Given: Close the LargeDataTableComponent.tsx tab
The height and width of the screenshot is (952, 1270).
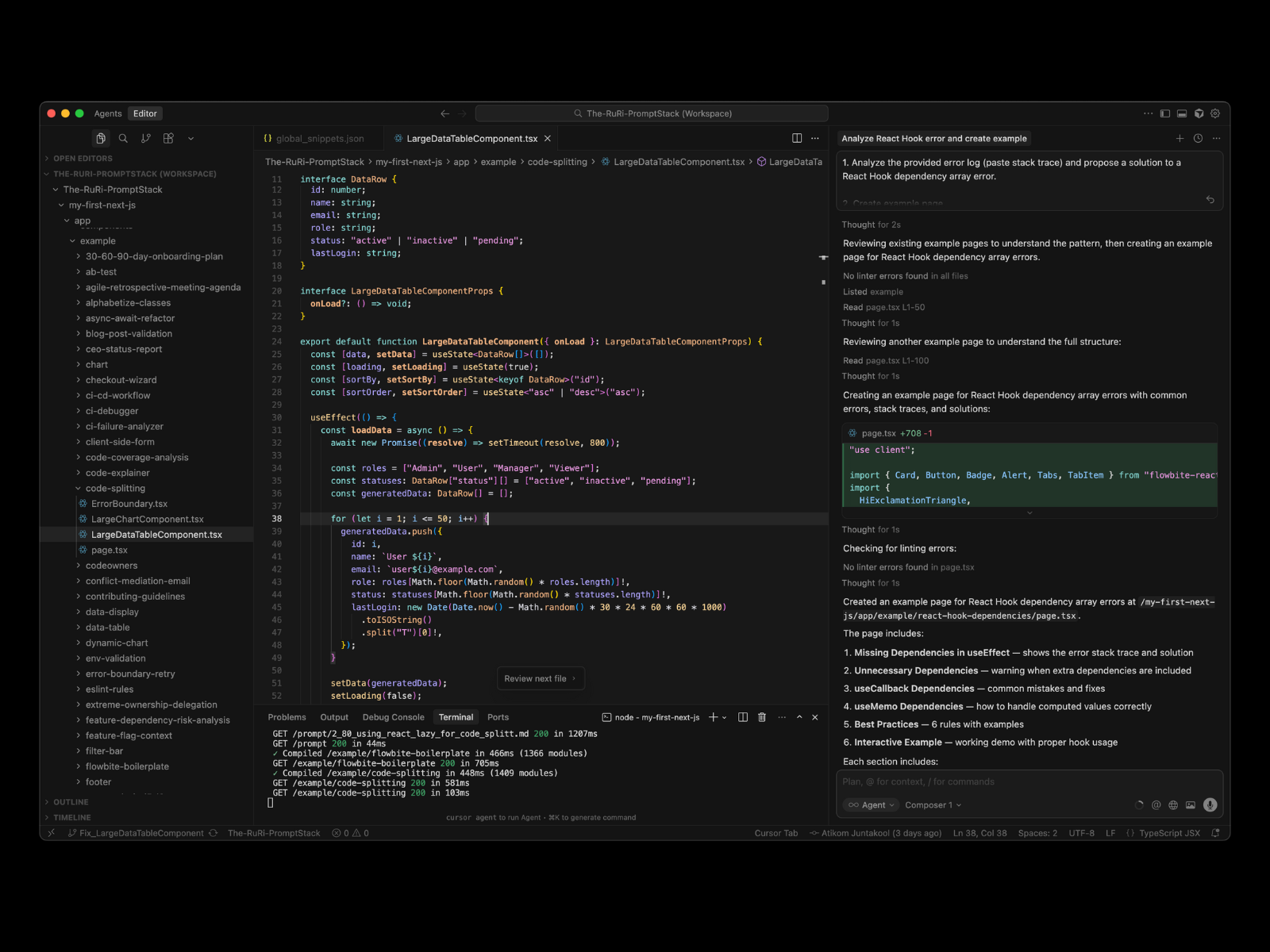Looking at the screenshot, I should click(x=548, y=138).
